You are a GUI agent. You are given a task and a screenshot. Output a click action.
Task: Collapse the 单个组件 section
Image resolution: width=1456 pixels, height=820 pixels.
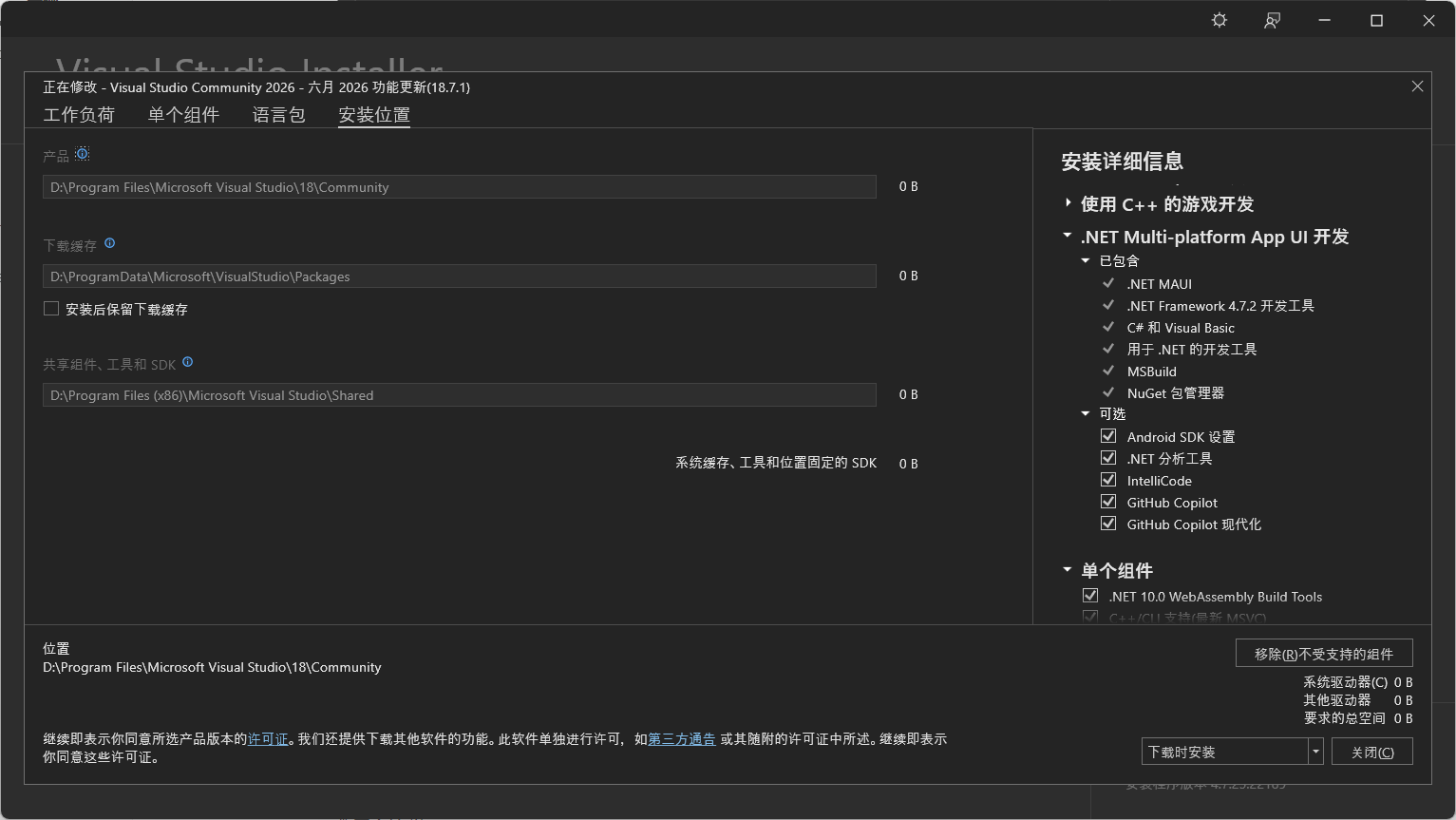(x=1068, y=570)
